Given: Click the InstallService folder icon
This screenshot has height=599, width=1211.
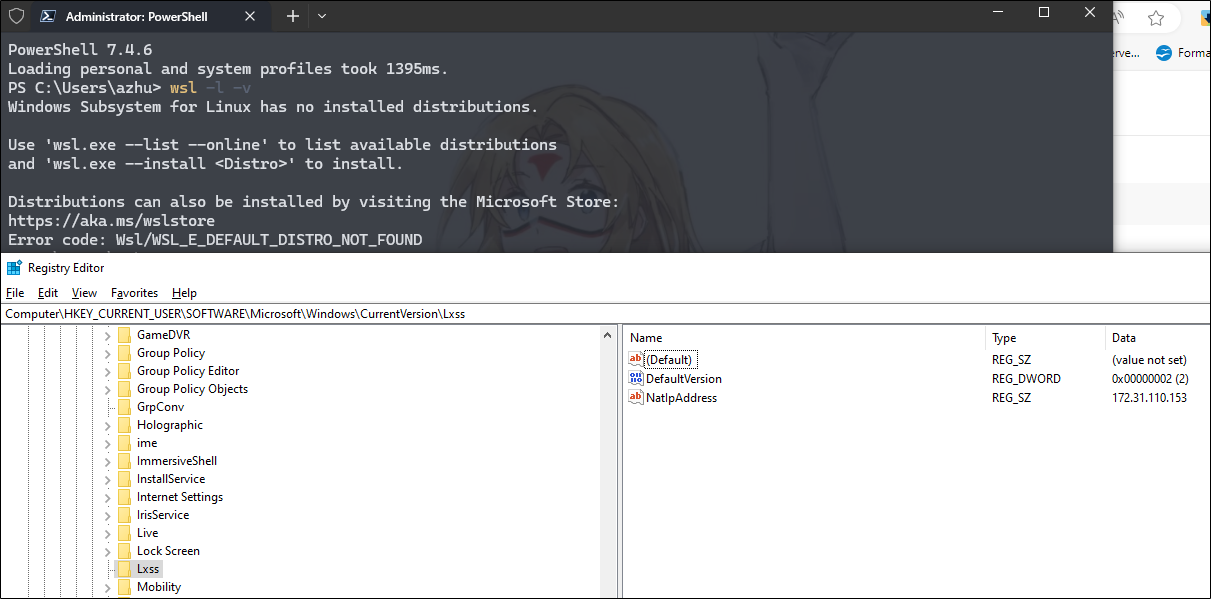Looking at the screenshot, I should click(x=124, y=479).
